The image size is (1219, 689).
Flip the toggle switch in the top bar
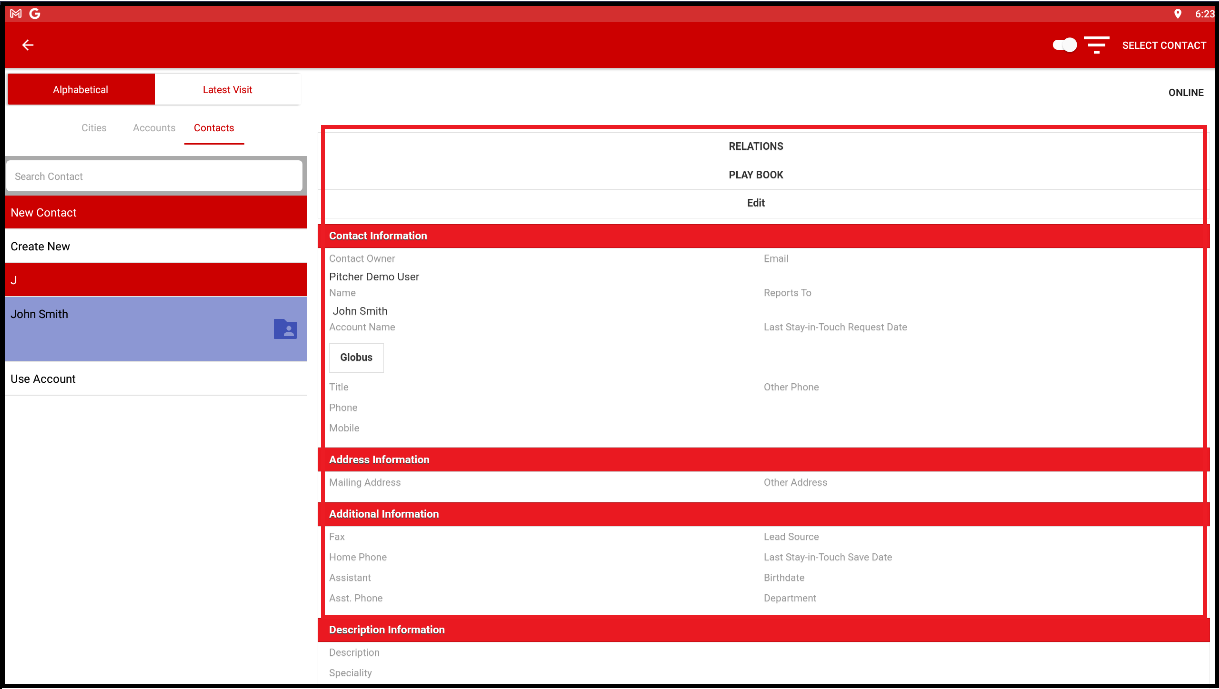(1063, 45)
